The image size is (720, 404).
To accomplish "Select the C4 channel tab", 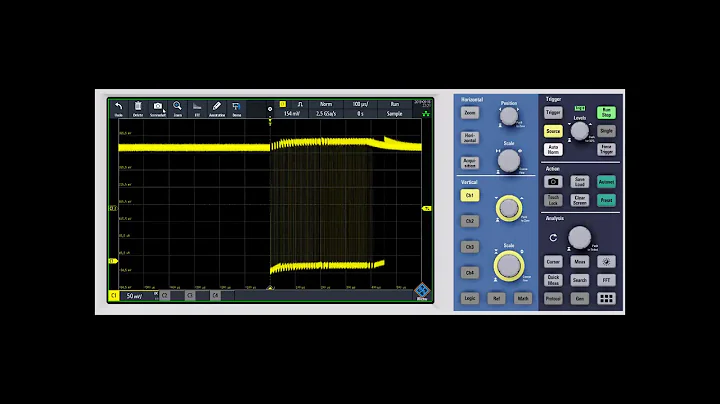I will tap(215, 296).
